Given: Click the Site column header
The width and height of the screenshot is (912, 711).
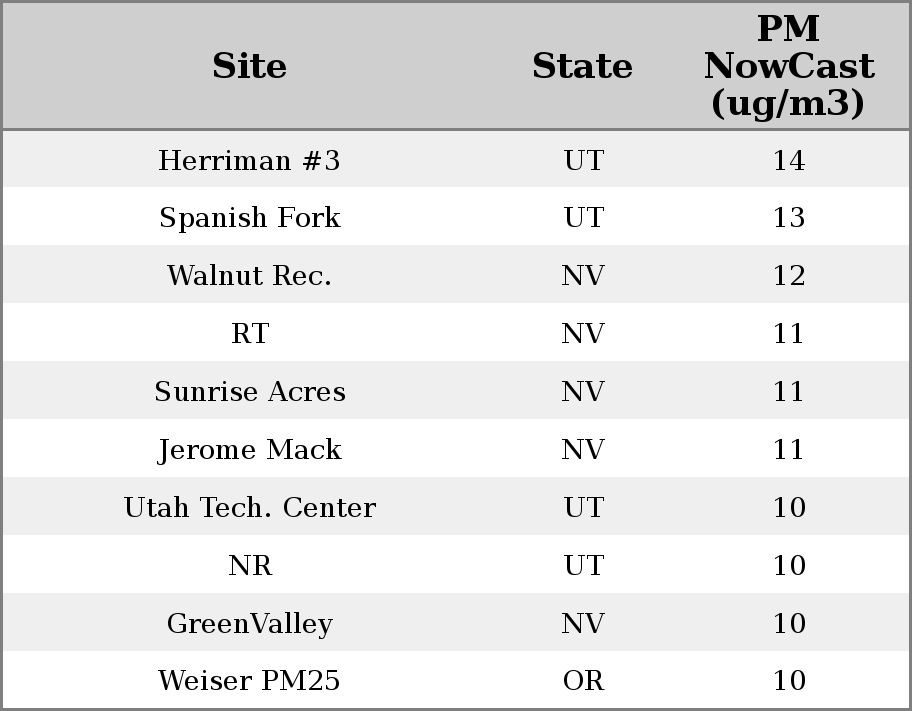Looking at the screenshot, I should tap(250, 67).
